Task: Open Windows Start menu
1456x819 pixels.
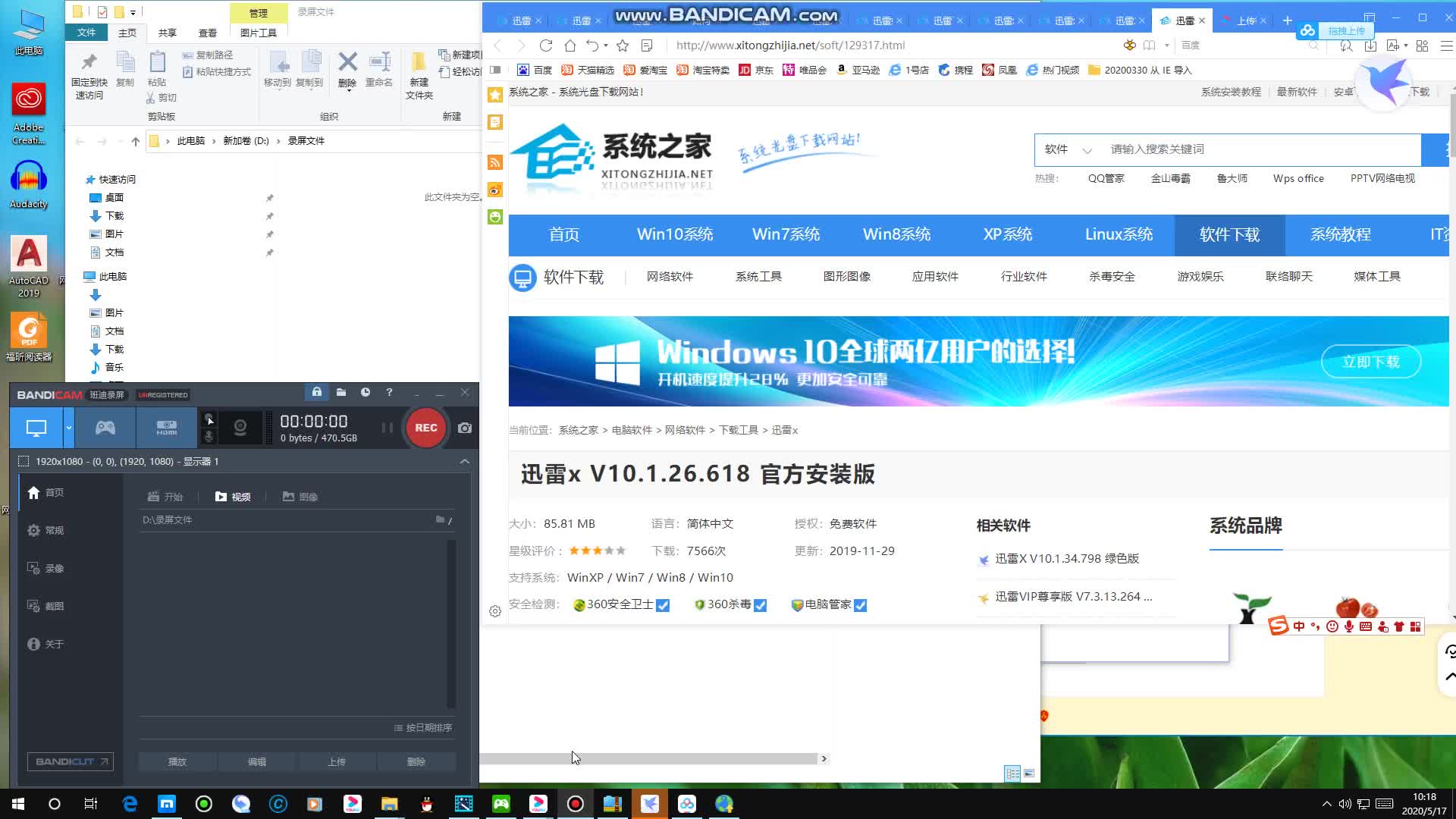Action: 18,804
